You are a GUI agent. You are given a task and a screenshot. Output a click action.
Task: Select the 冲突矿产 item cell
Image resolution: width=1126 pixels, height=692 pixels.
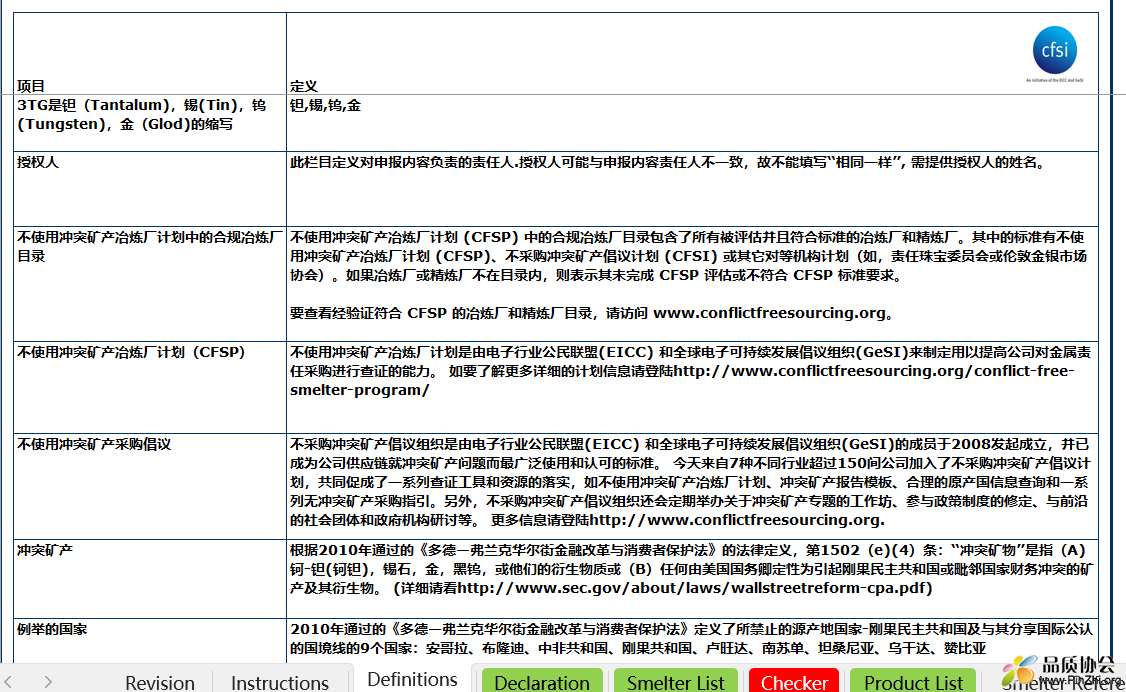(x=149, y=579)
